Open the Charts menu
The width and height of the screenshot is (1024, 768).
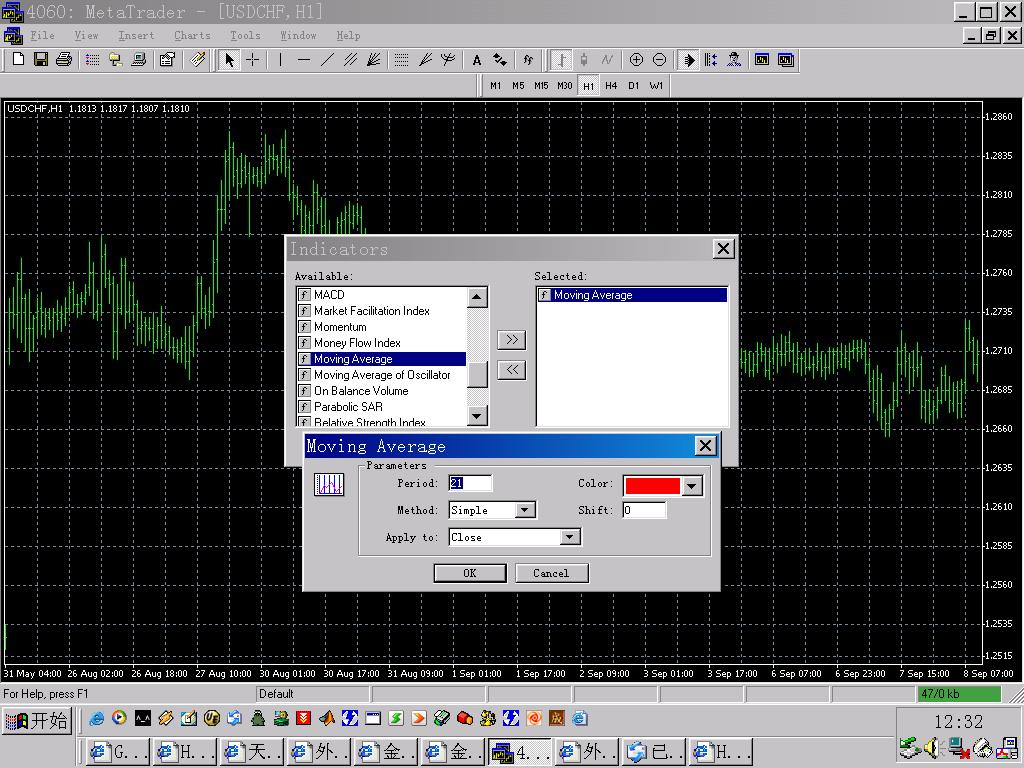[192, 35]
